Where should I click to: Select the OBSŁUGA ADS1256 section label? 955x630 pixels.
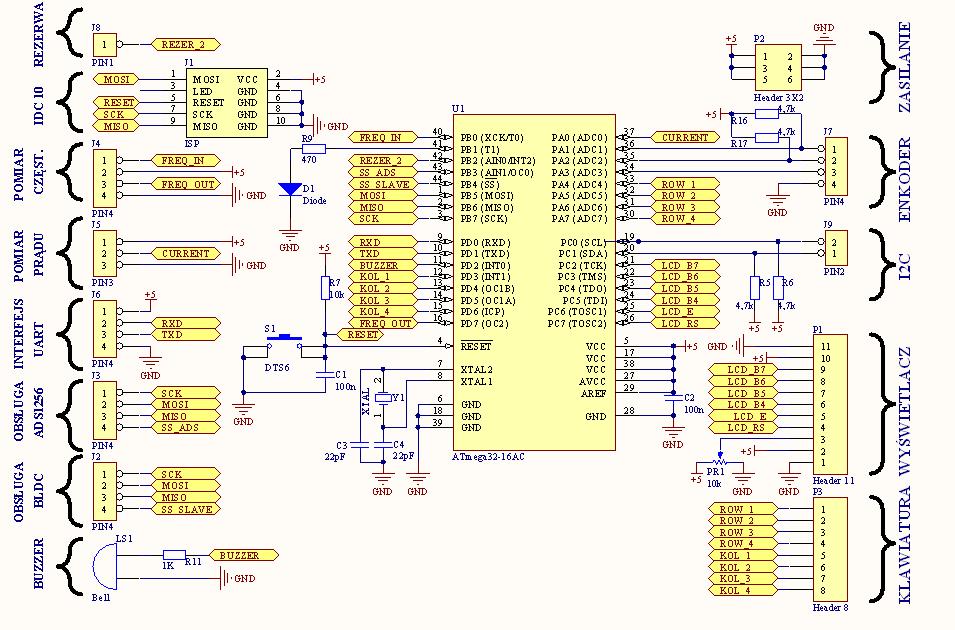(x=28, y=411)
